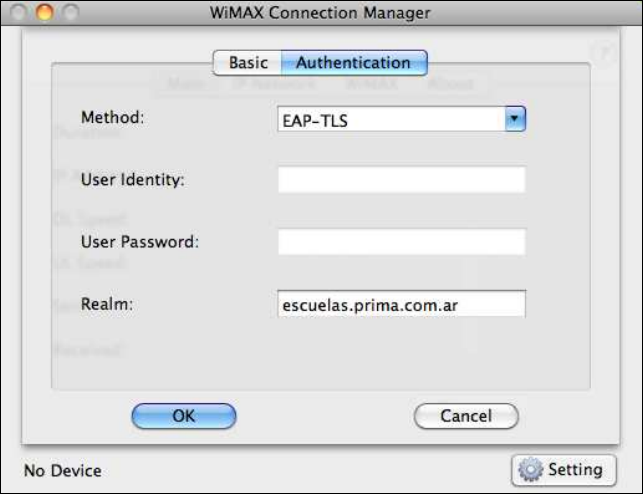Switch to the Basic tab

[x=248, y=63]
